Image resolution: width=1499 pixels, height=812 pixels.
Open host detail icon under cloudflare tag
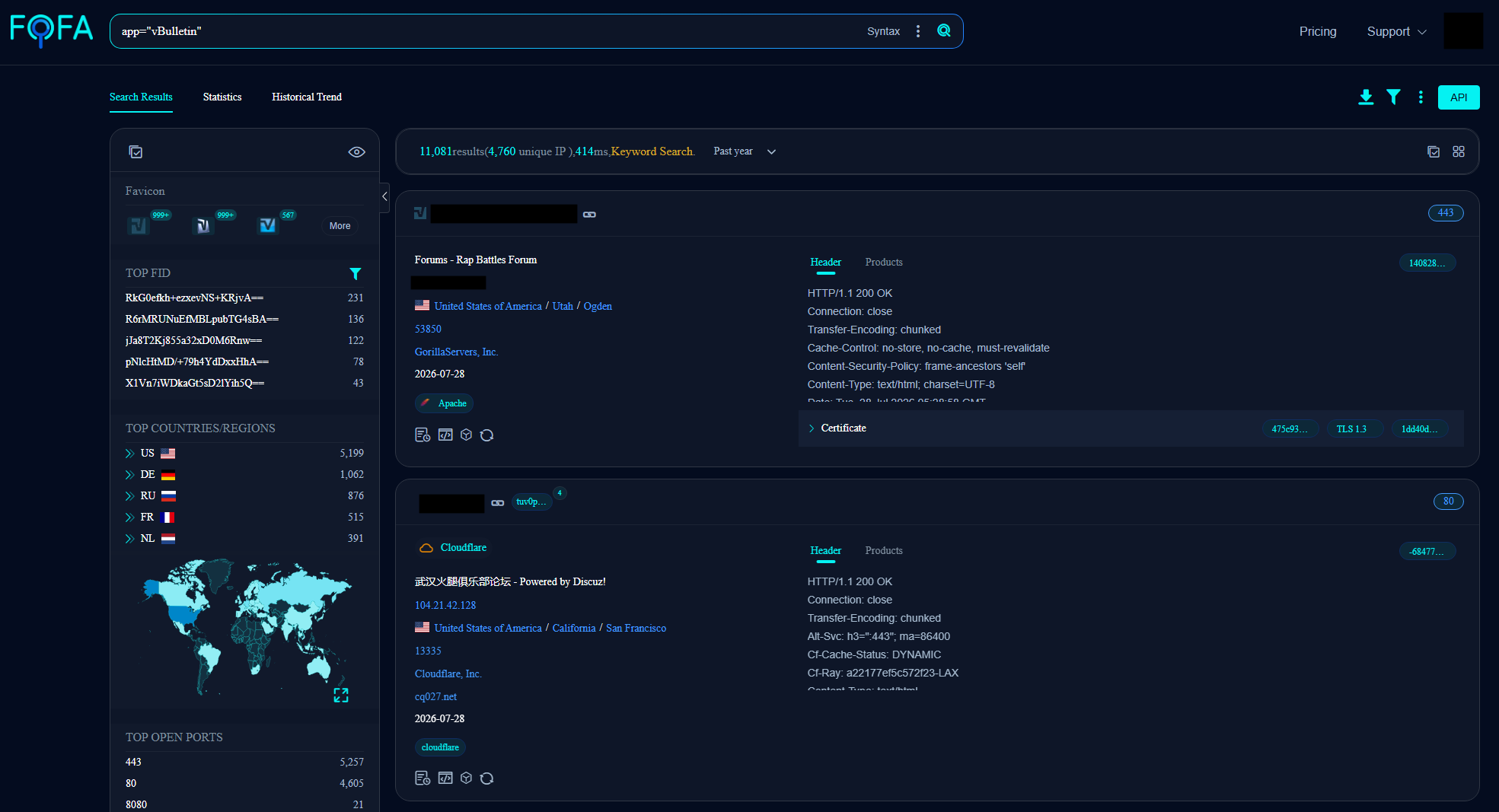click(x=423, y=778)
